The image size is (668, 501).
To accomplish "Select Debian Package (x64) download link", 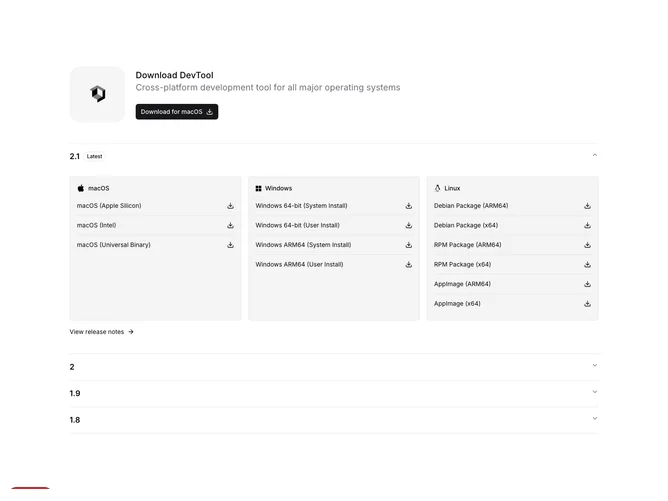I will click(513, 225).
